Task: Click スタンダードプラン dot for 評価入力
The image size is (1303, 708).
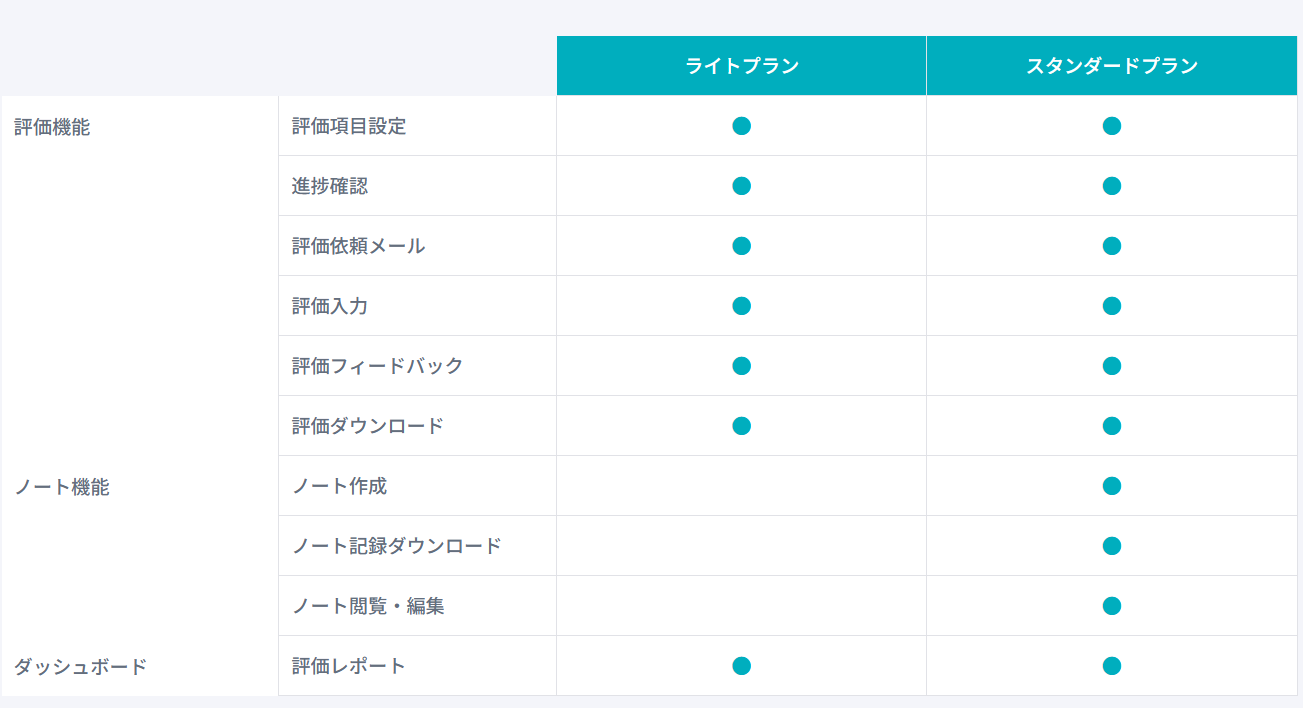Action: coord(1111,306)
